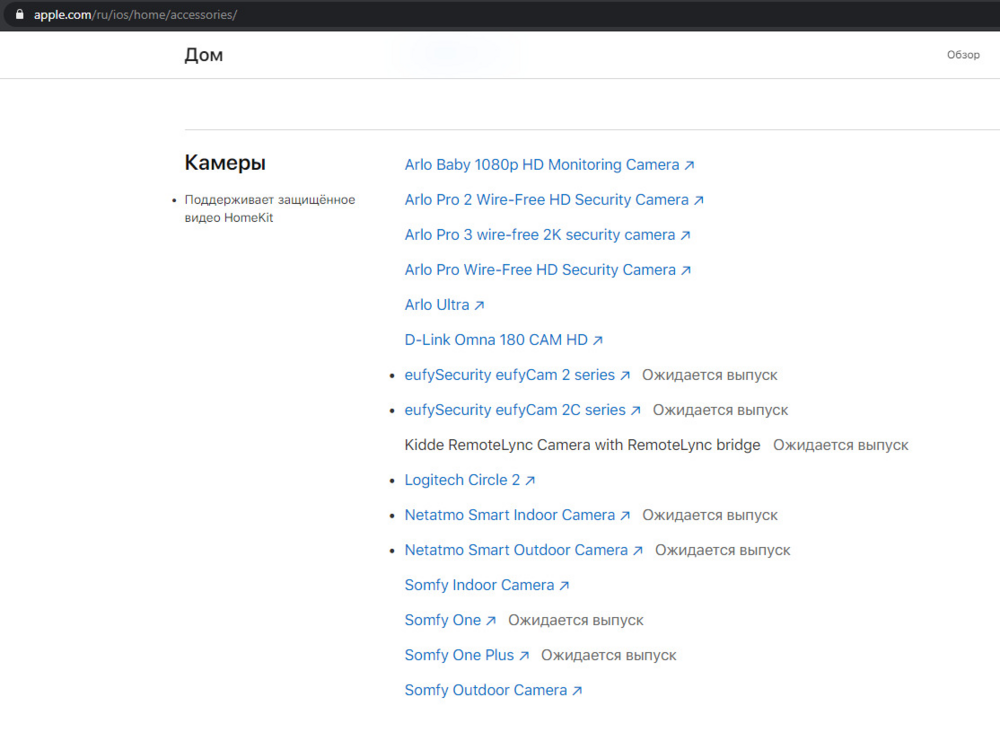This screenshot has width=1000, height=741.
Task: Click the Камеры section heading
Action: point(225,163)
